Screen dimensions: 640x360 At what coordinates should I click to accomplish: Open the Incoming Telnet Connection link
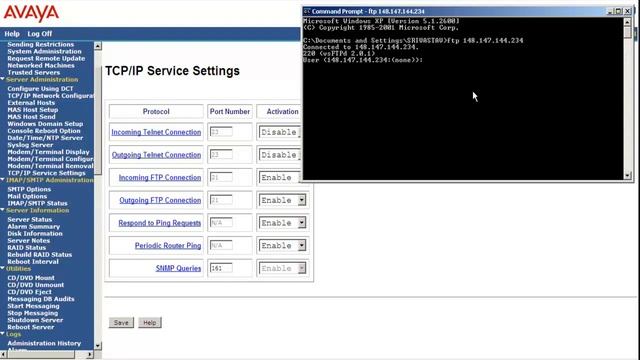156,132
